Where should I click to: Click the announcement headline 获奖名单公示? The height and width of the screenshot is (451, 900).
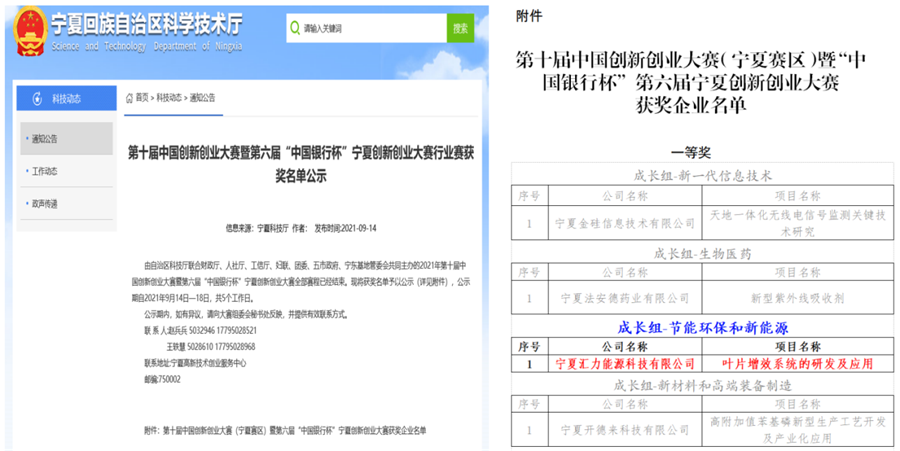click(x=301, y=165)
